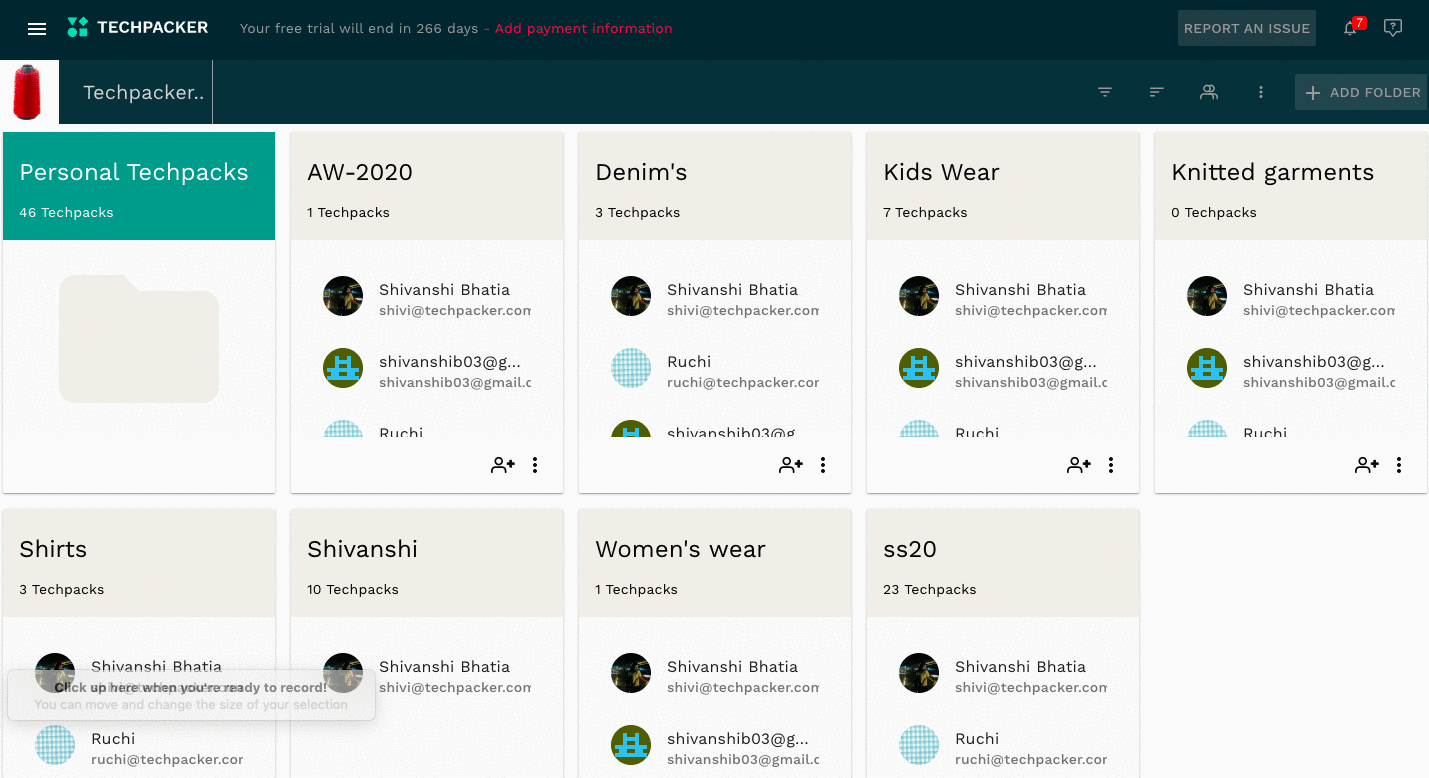Screen dimensions: 1429x778
Task: Click Shivanshi Bhatia avatar in Denim's
Action: click(x=631, y=296)
